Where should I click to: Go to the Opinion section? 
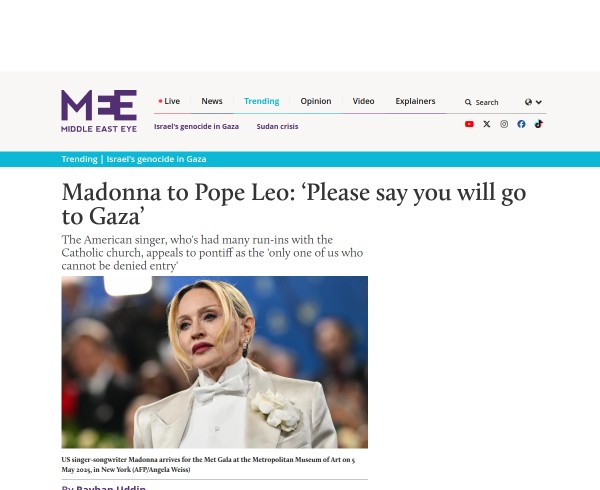point(316,101)
